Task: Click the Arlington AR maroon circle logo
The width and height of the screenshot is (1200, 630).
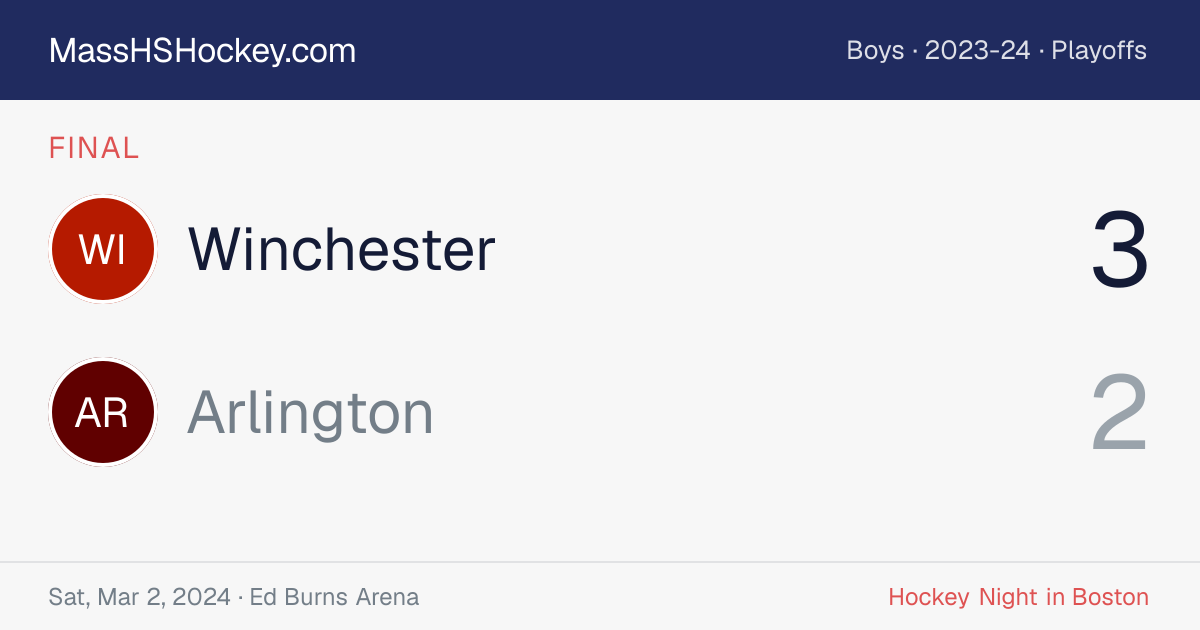Action: (103, 412)
